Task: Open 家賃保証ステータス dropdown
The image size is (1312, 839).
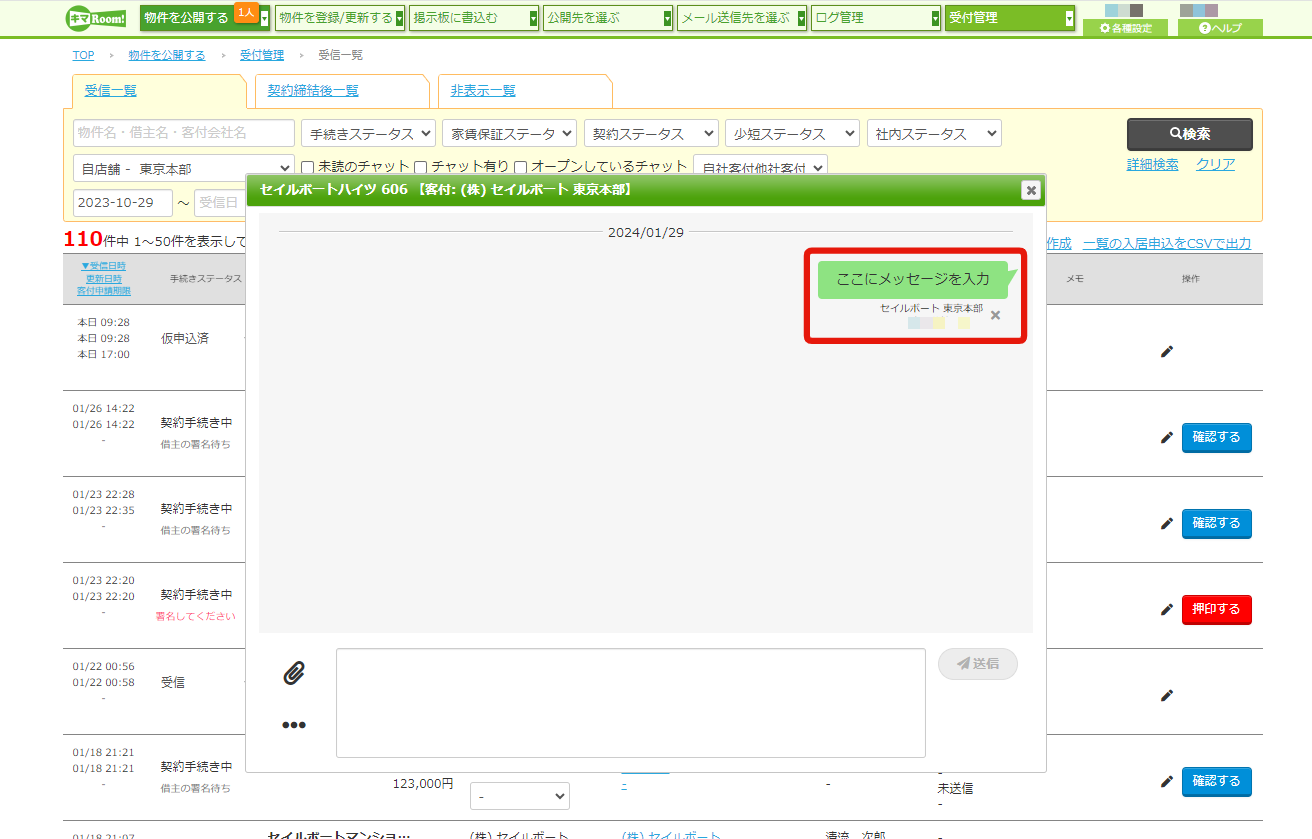Action: click(x=509, y=133)
